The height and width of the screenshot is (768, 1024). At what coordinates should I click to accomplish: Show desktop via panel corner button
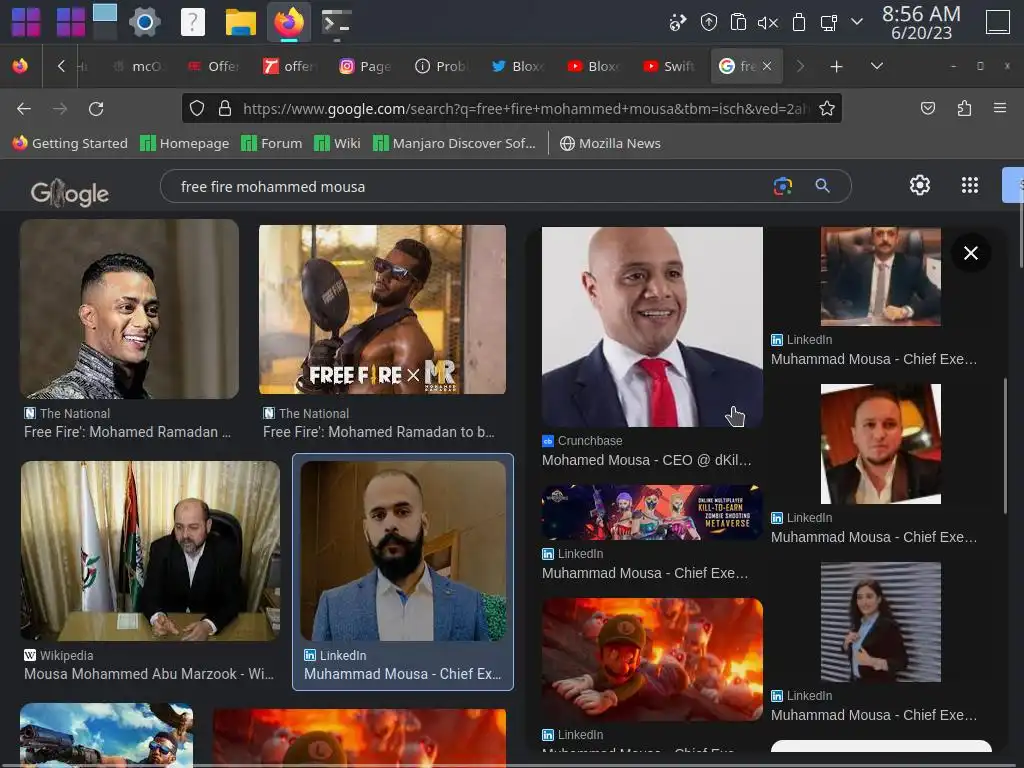click(x=997, y=22)
